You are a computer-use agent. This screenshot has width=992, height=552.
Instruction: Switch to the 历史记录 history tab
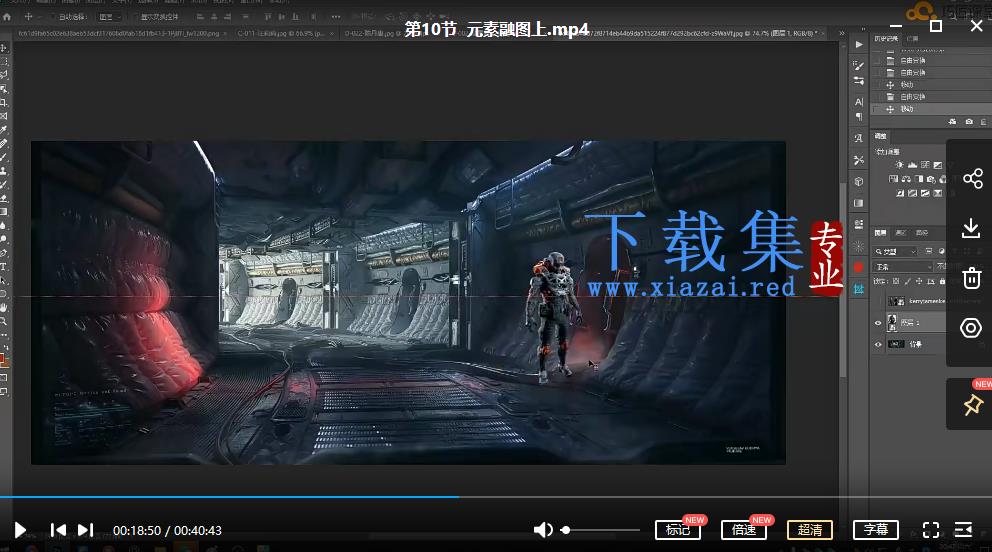pyautogui.click(x=886, y=39)
